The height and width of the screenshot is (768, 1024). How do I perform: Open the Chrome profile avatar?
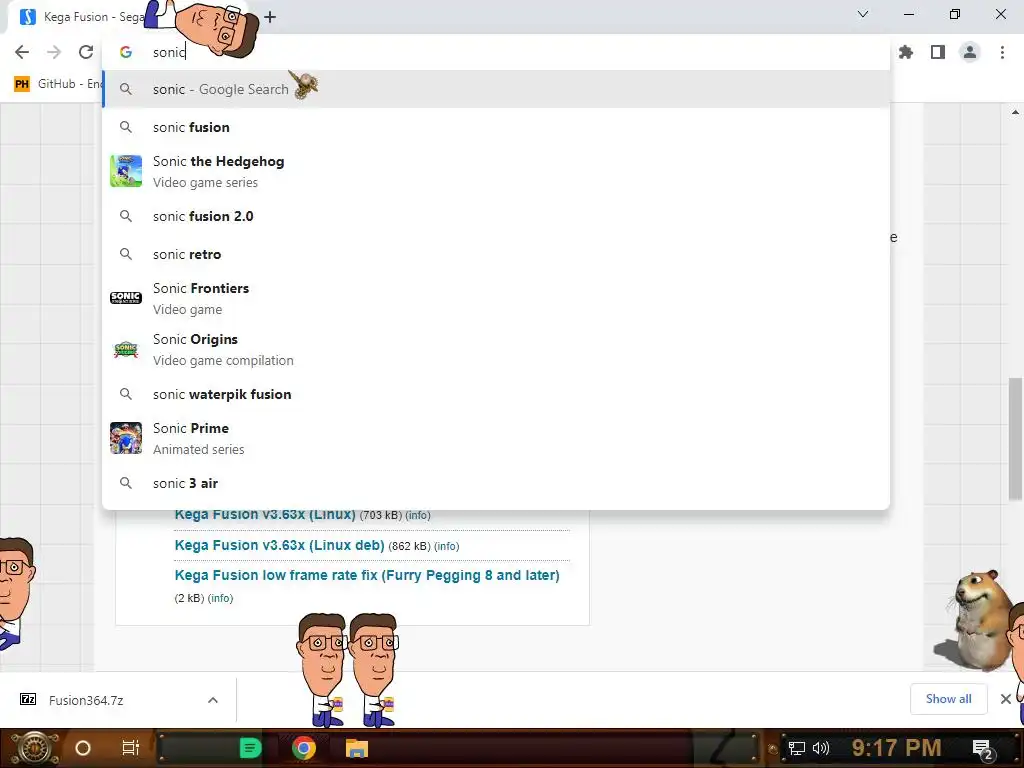tap(970, 52)
